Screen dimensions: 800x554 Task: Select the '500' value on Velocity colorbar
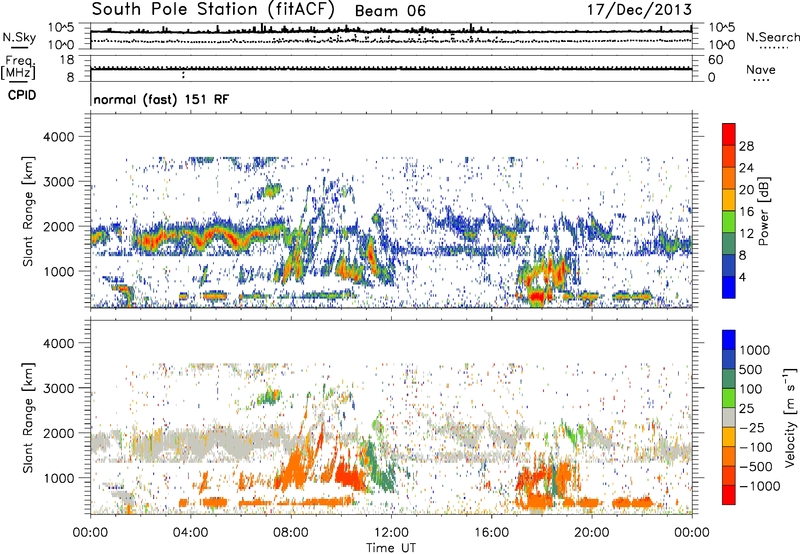tap(751, 370)
